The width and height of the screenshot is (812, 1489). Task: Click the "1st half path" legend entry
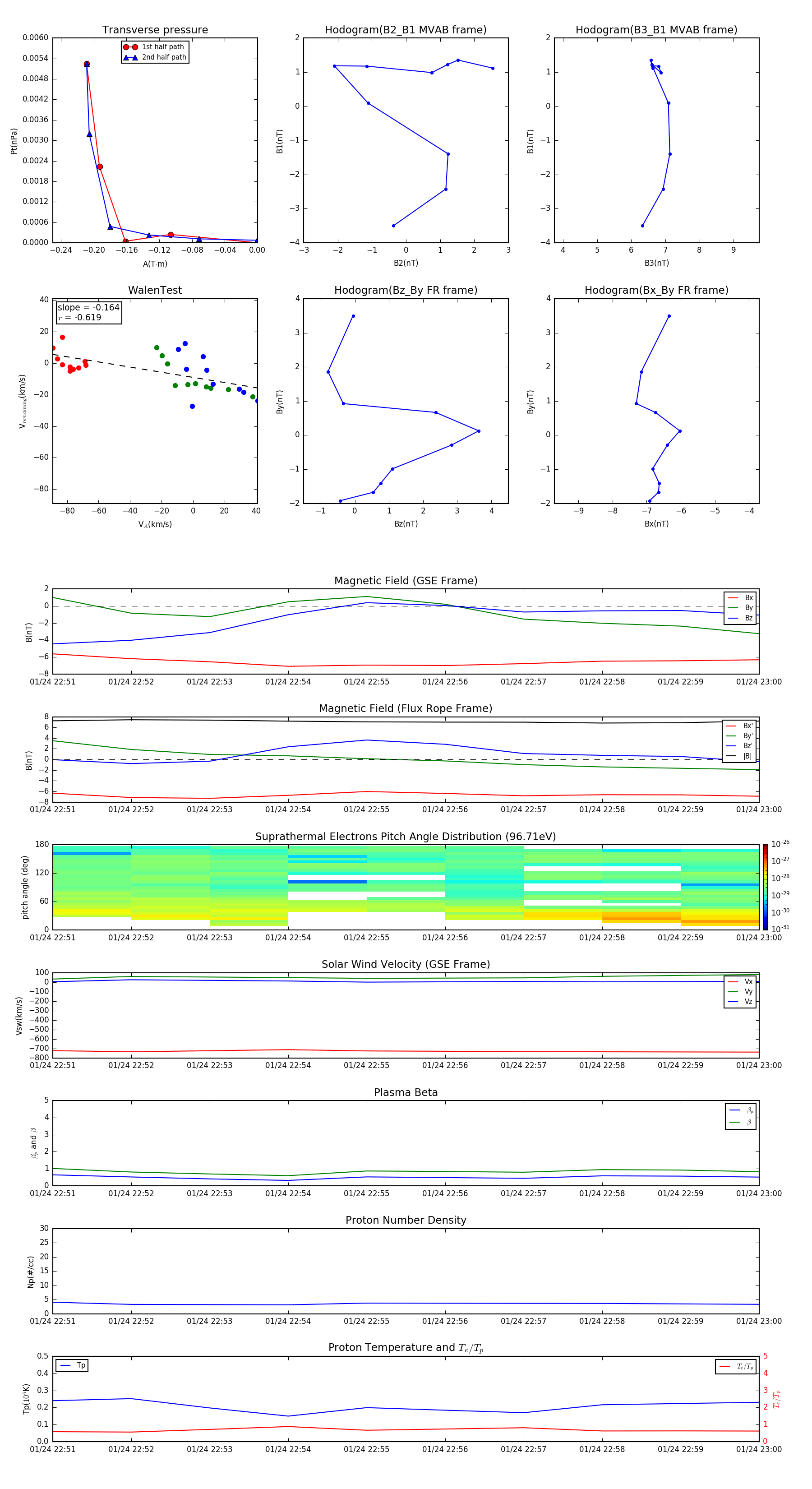155,47
